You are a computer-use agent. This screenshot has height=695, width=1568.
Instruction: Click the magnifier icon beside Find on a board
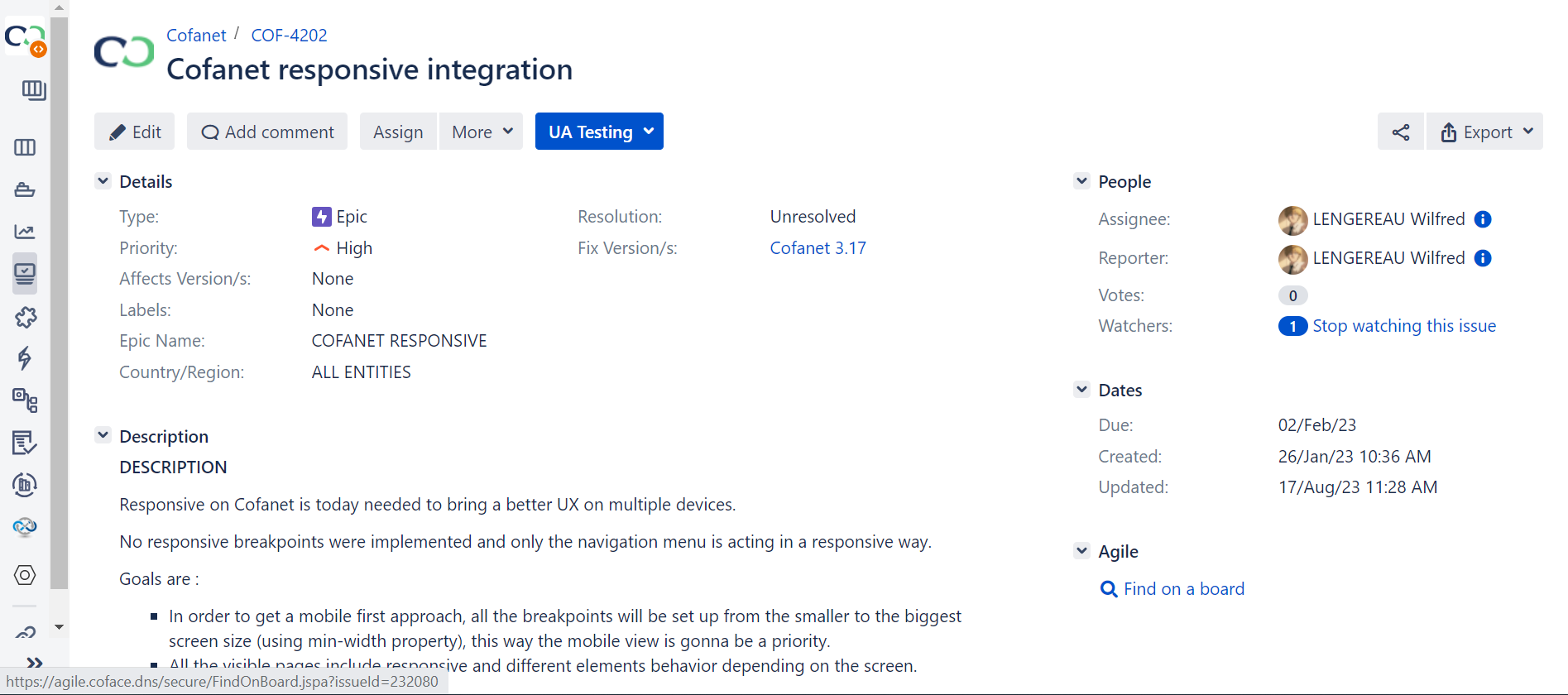click(1109, 589)
